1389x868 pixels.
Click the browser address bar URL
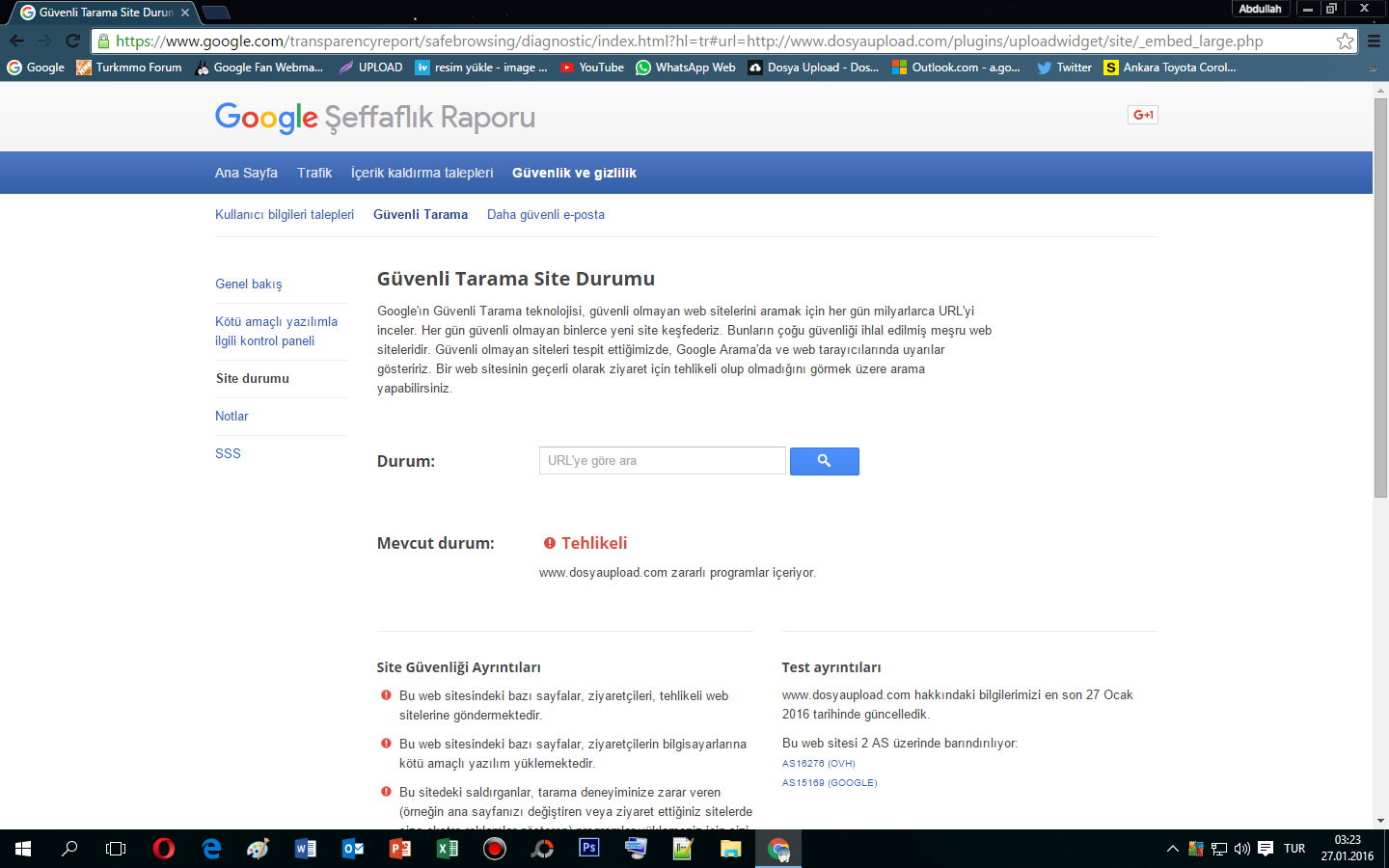tap(690, 41)
